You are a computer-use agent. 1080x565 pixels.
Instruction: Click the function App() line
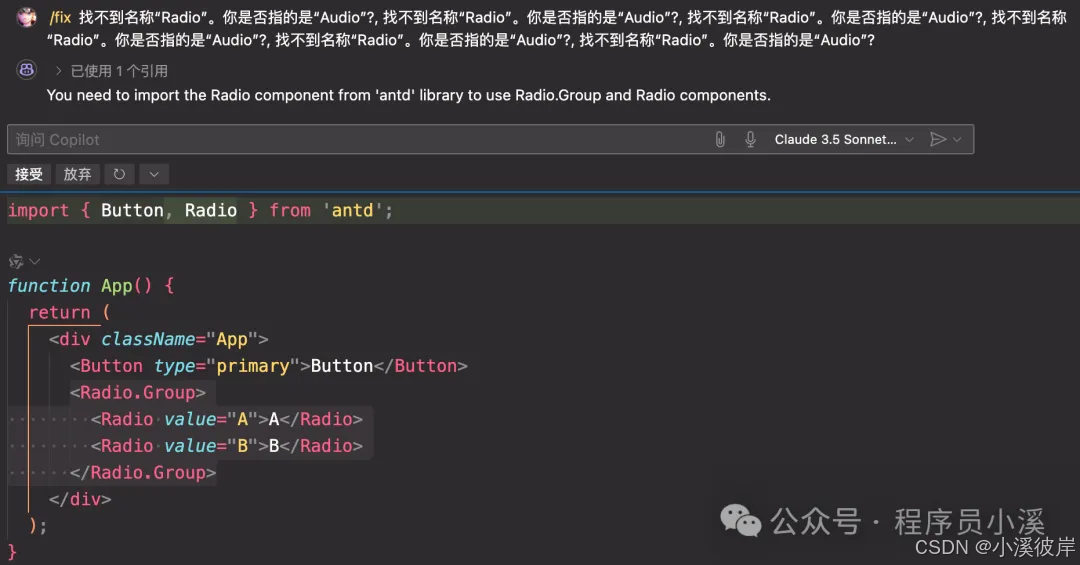pyautogui.click(x=91, y=285)
